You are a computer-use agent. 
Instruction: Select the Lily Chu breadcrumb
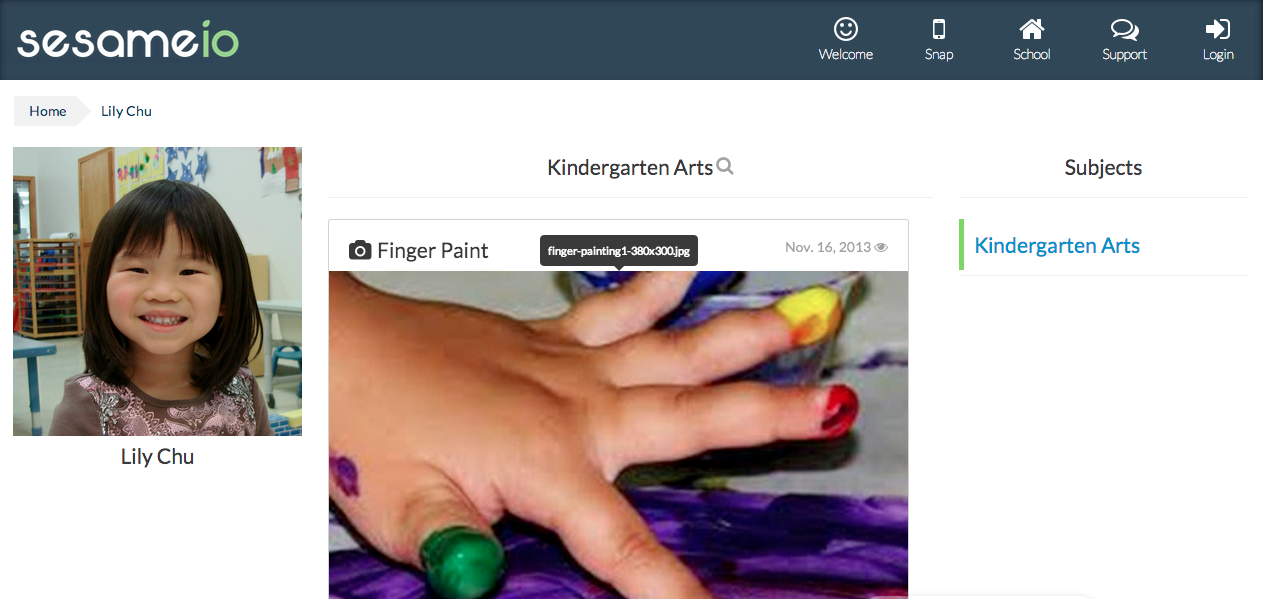click(x=126, y=111)
